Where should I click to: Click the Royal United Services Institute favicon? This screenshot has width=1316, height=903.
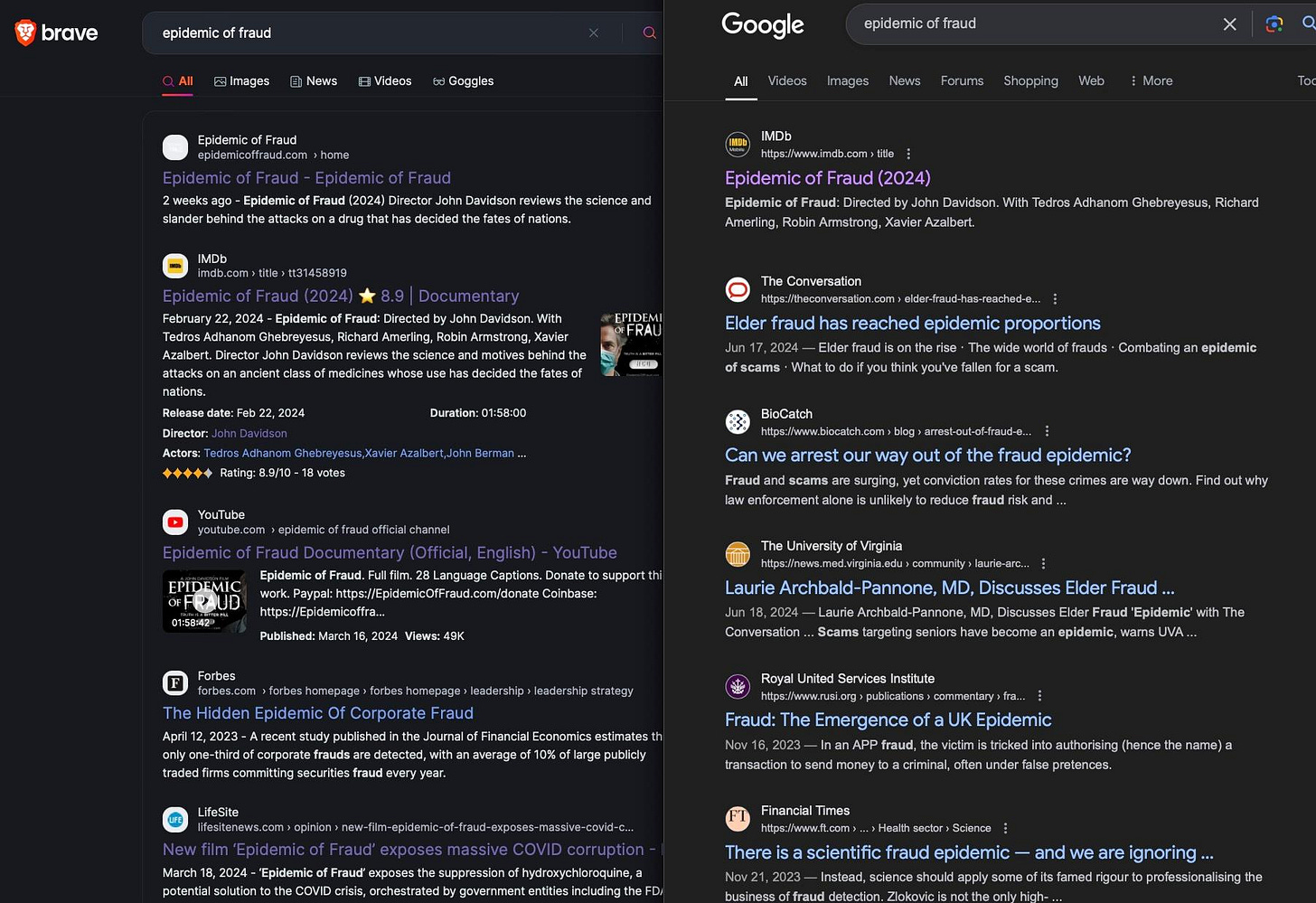[738, 687]
